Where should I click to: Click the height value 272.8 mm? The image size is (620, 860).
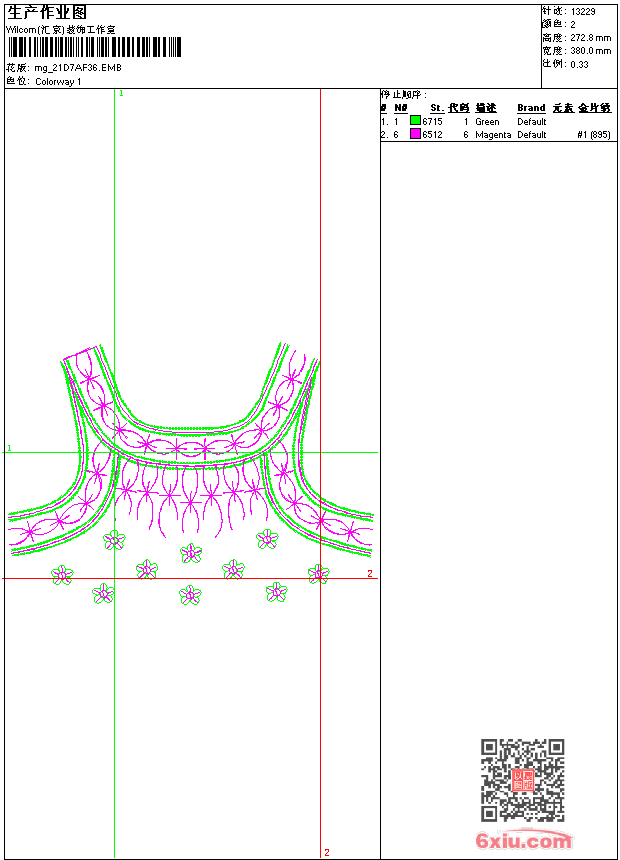(590, 38)
